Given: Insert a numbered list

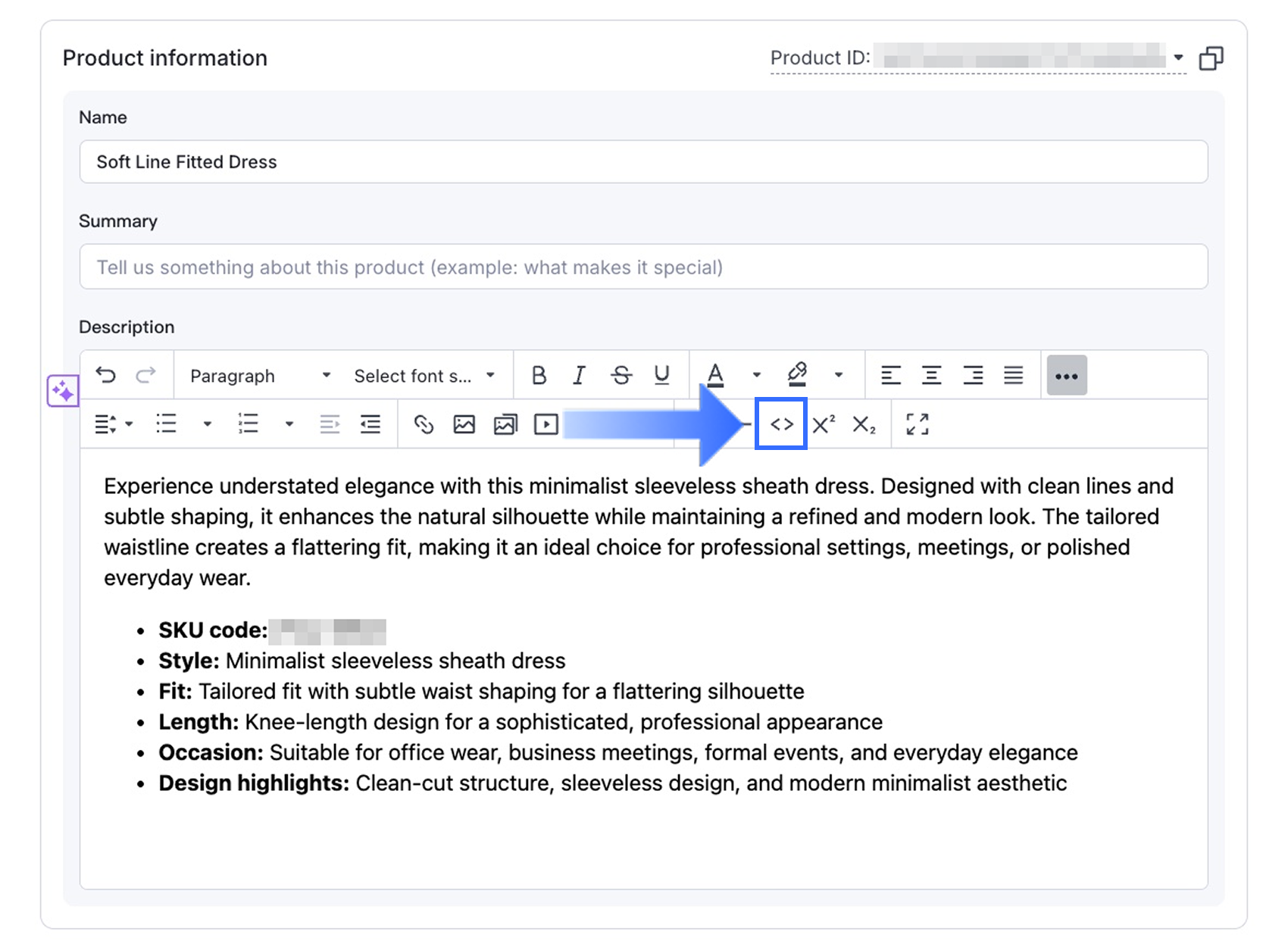Looking at the screenshot, I should [x=249, y=424].
